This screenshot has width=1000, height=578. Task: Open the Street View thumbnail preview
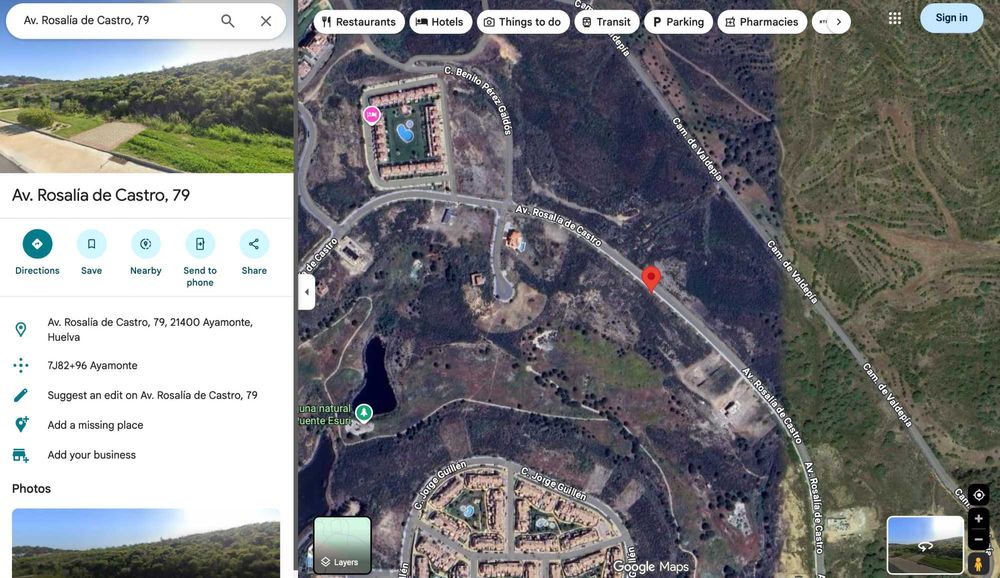coord(925,545)
